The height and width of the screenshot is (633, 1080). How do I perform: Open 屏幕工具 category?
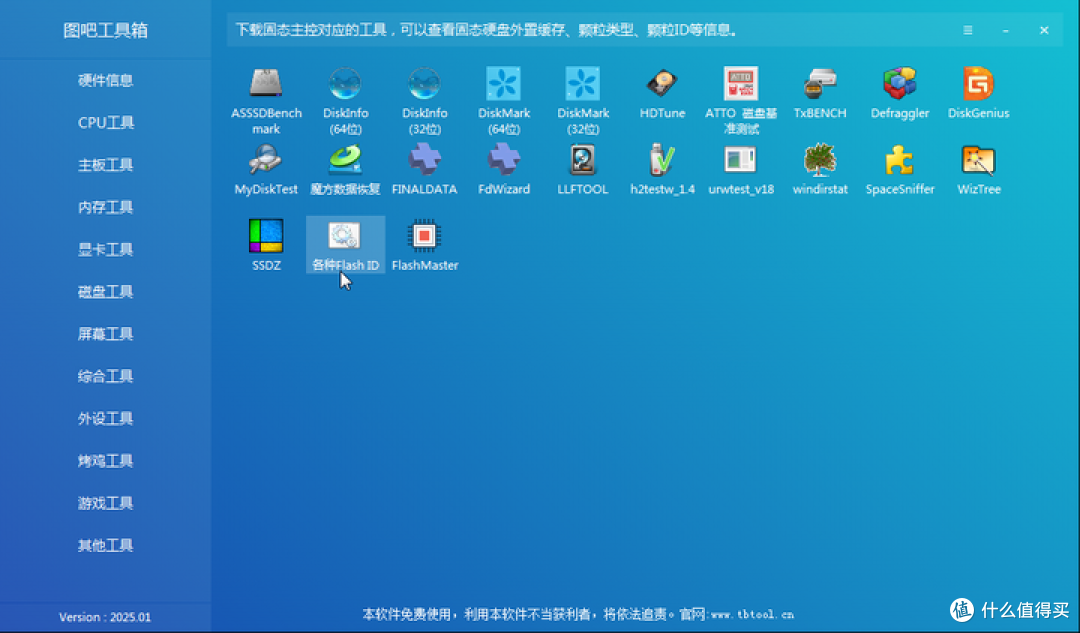coord(105,334)
